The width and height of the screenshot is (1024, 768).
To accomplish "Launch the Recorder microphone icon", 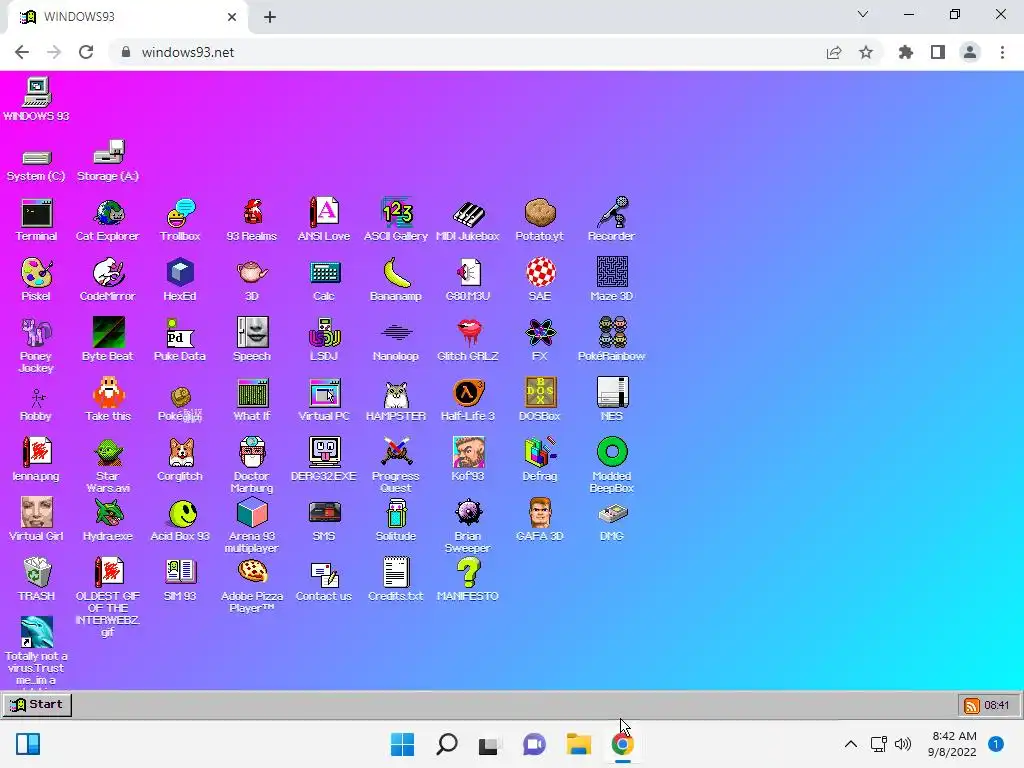I will (611, 220).
